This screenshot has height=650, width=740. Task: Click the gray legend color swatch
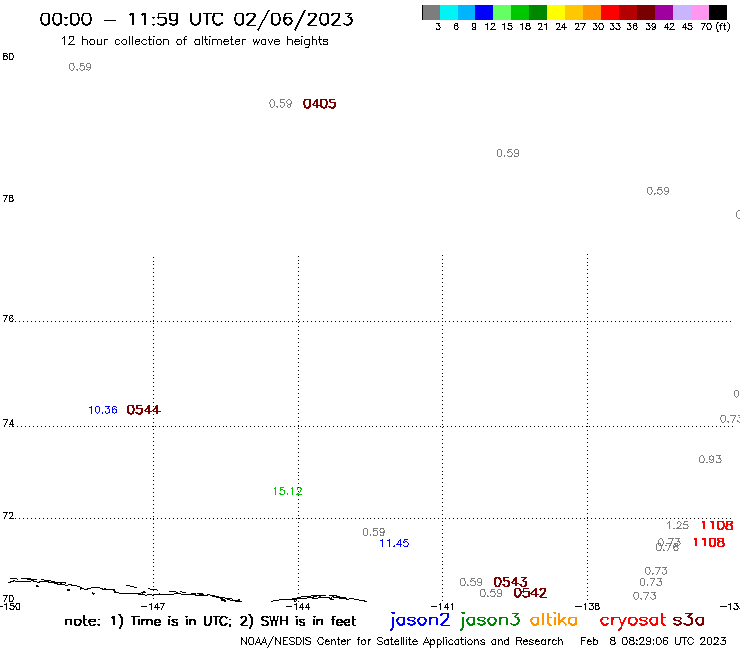click(x=431, y=12)
